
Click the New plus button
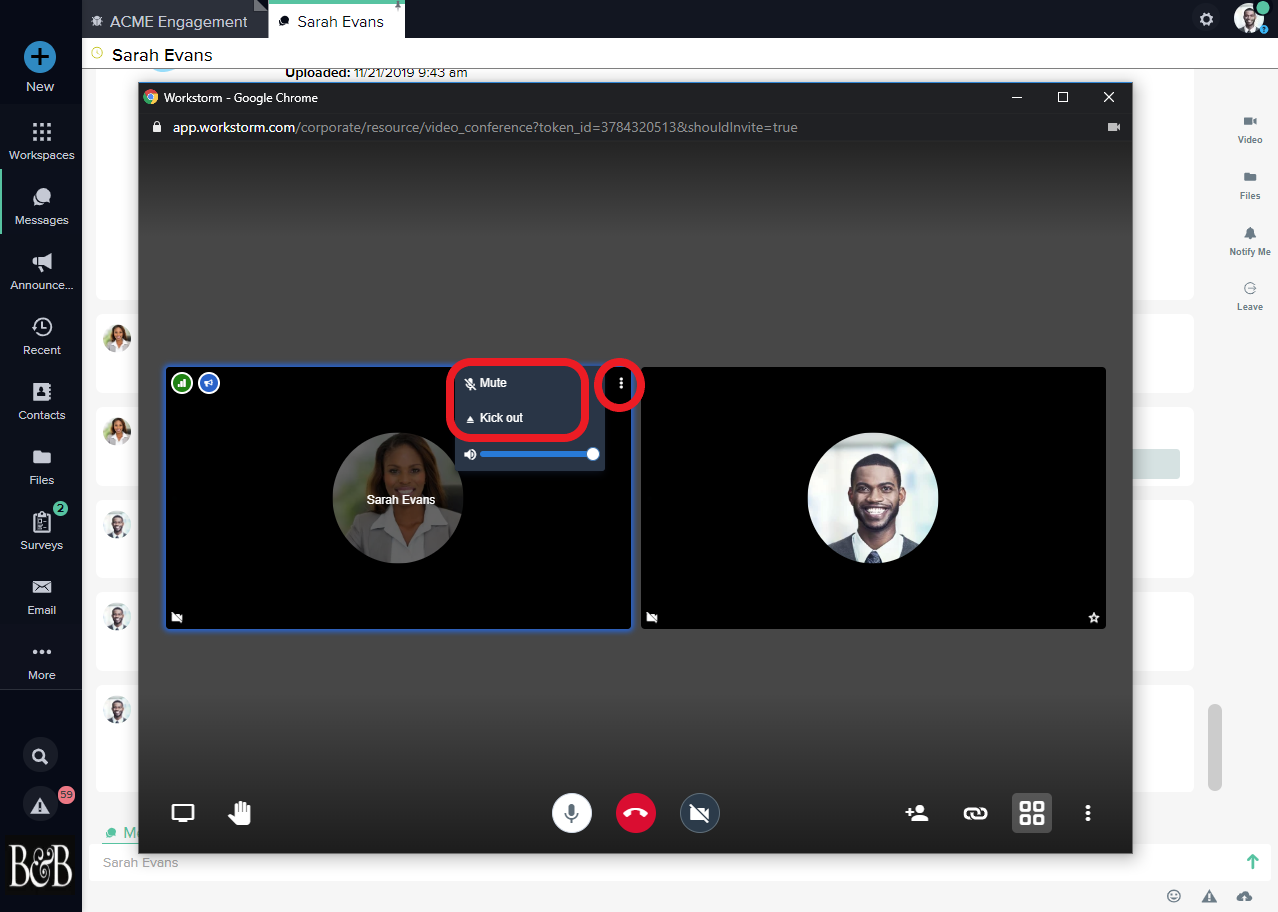pyautogui.click(x=40, y=57)
